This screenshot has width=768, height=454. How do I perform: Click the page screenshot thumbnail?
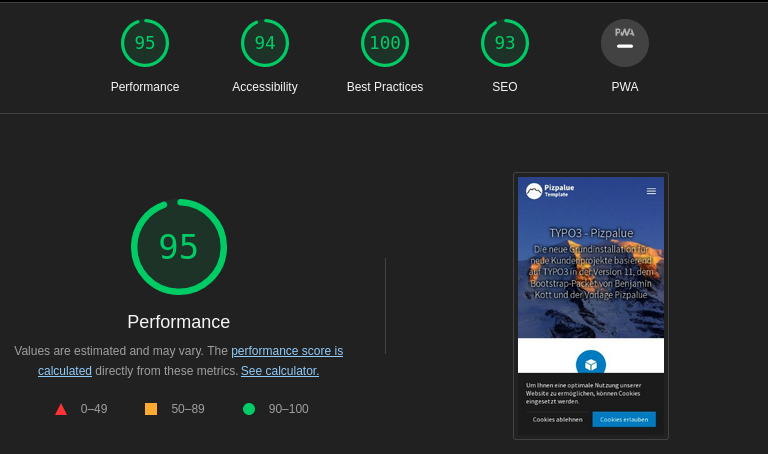[x=591, y=306]
